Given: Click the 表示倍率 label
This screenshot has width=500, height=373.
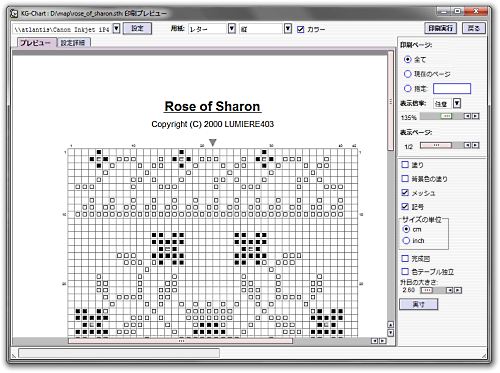Looking at the screenshot, I should (413, 103).
